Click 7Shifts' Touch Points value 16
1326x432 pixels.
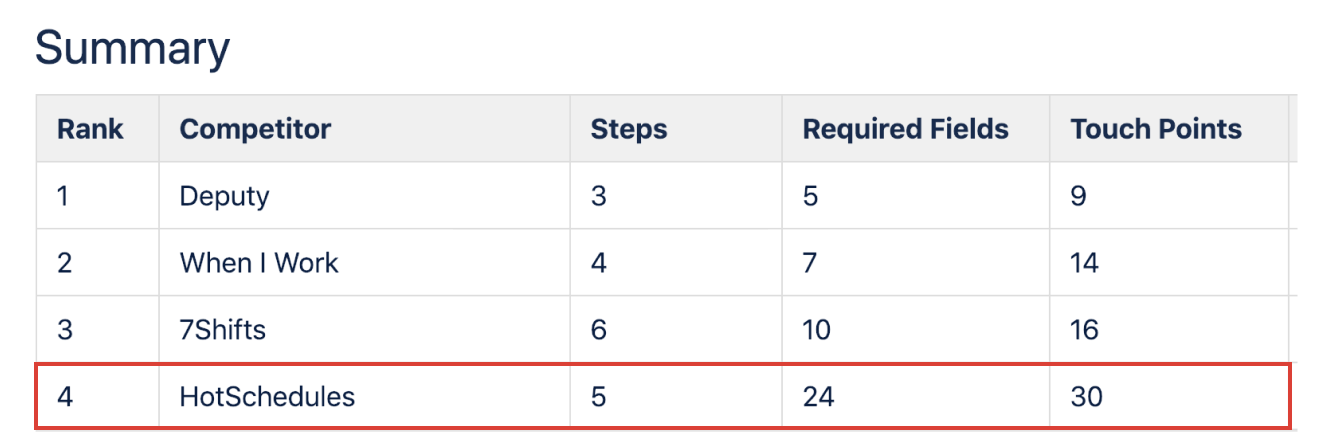pos(1084,330)
